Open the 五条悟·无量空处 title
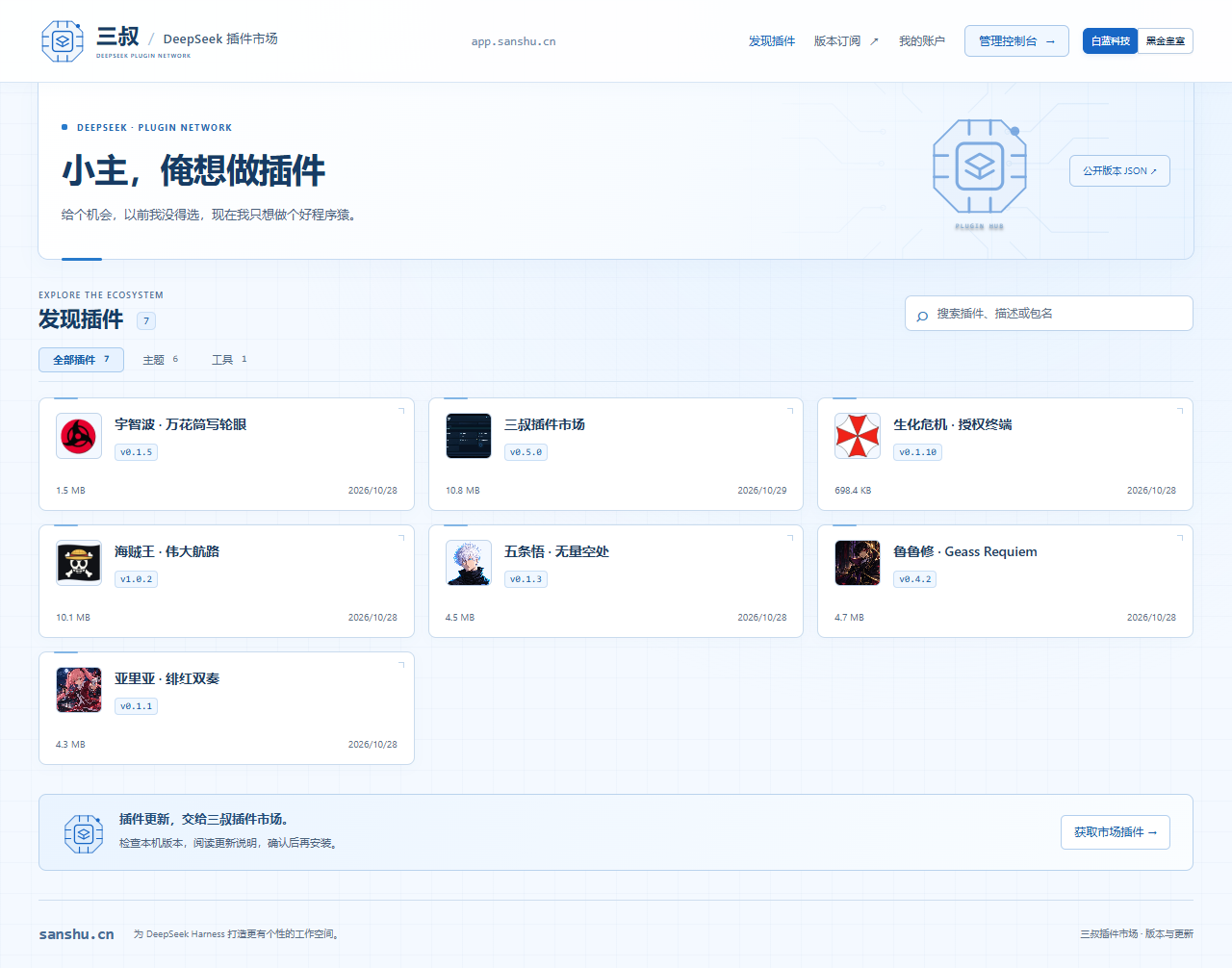Viewport: 1232px width, 968px height. 557,551
